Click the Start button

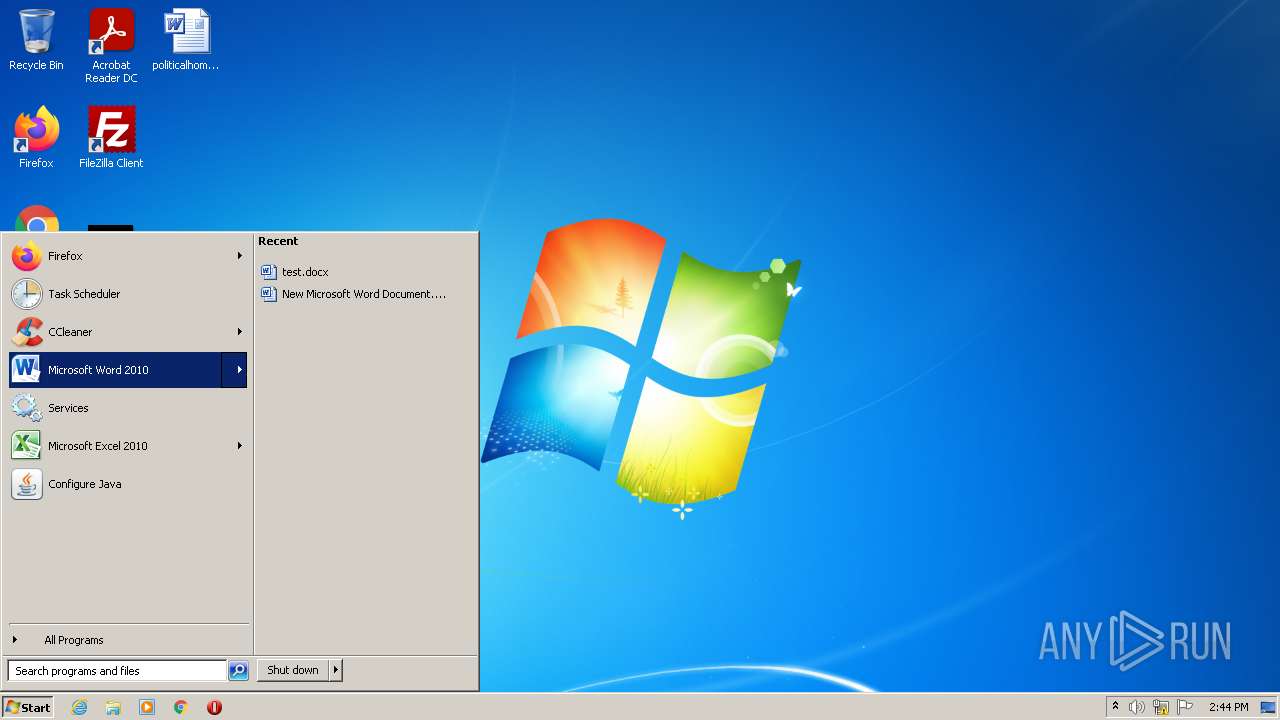point(28,707)
